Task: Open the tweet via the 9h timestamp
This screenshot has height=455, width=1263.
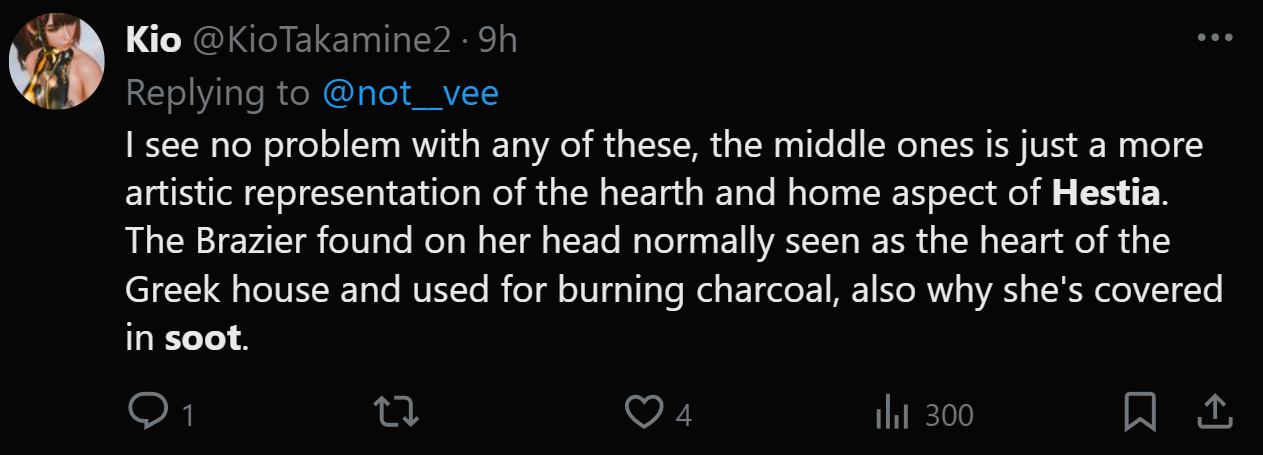Action: tap(497, 39)
